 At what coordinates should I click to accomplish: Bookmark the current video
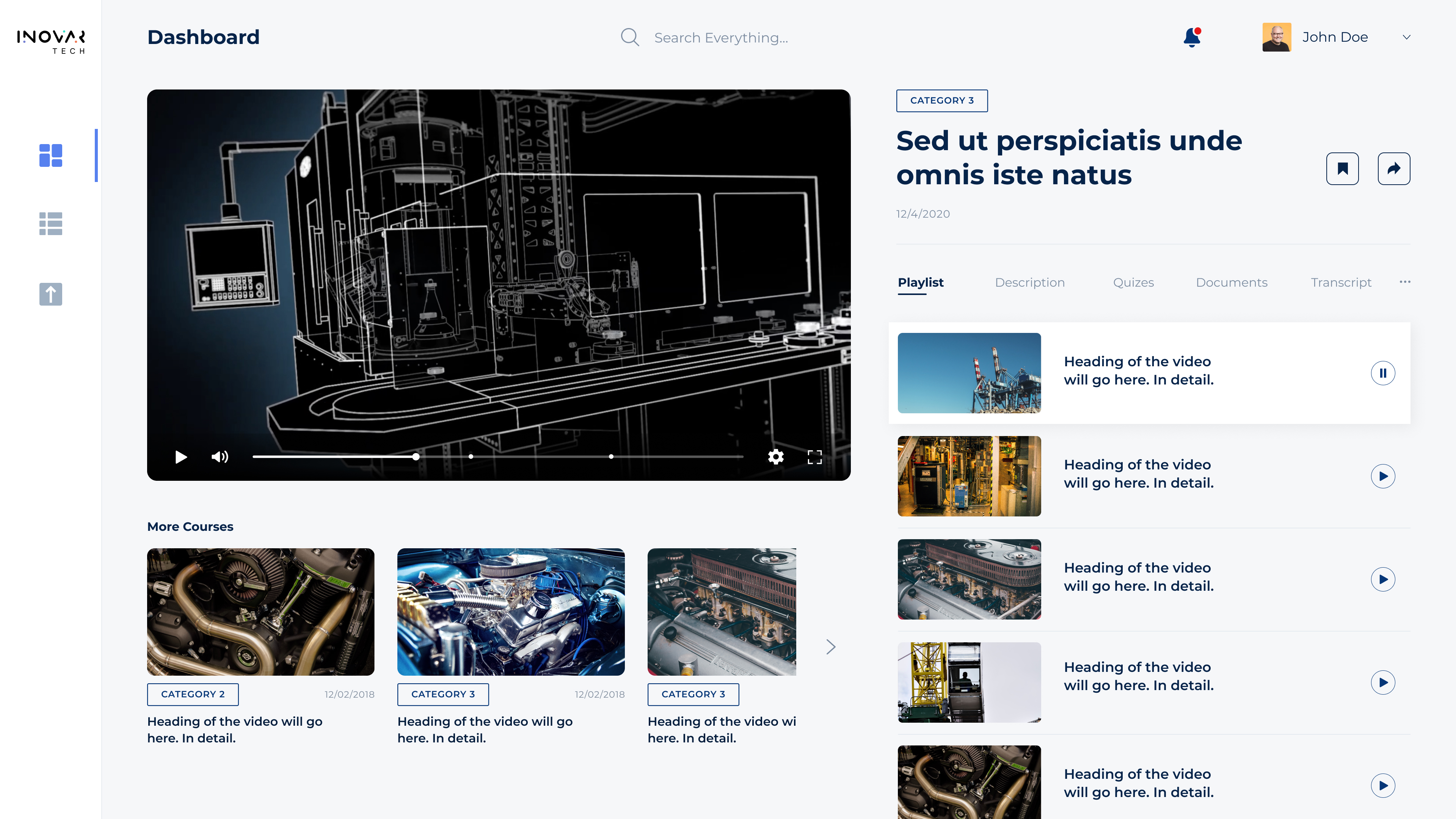tap(1342, 168)
